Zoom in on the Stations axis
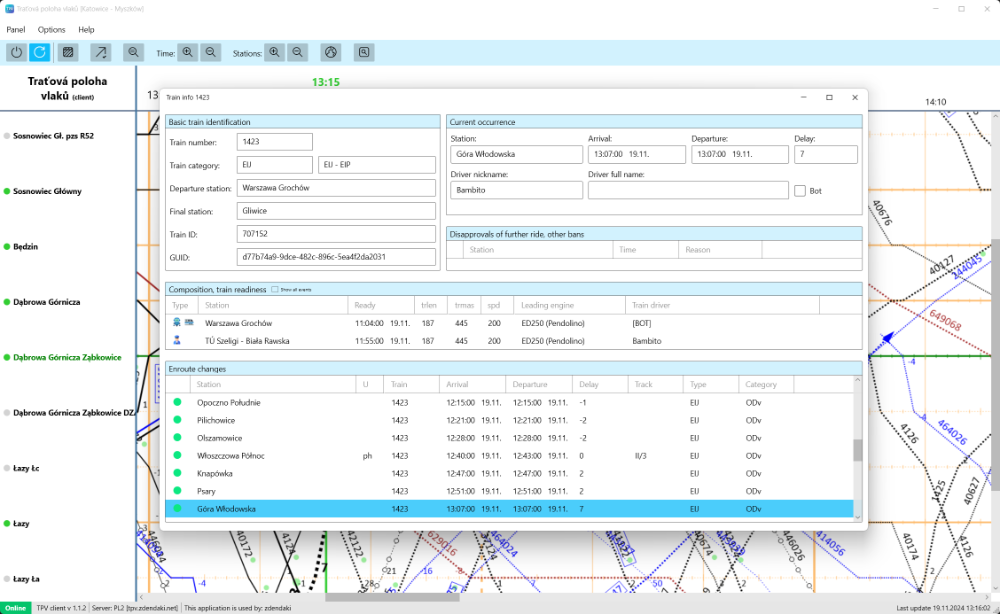The width and height of the screenshot is (1000, 614). coord(275,52)
